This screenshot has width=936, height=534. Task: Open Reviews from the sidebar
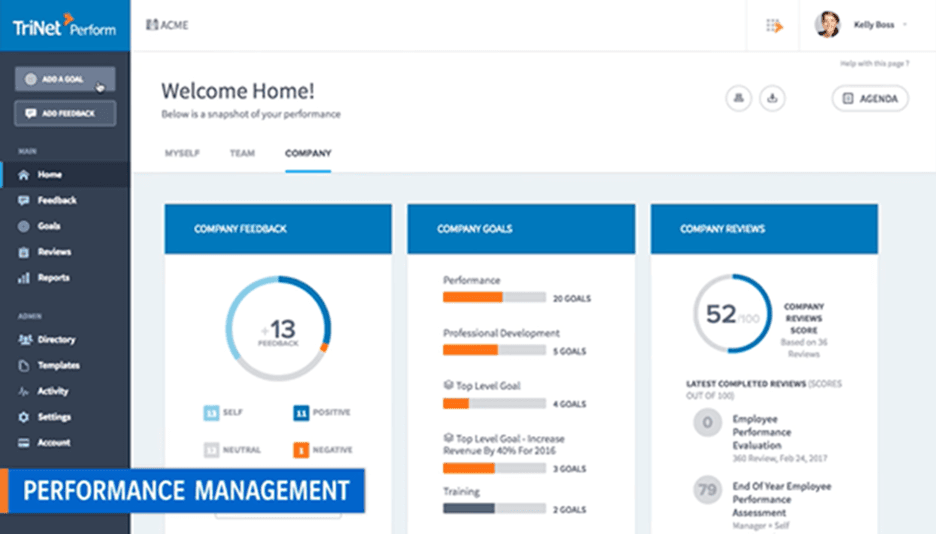[53, 252]
